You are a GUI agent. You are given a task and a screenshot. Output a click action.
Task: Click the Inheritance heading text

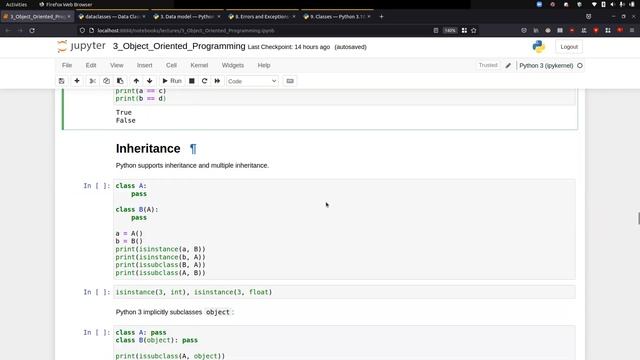tap(148, 149)
